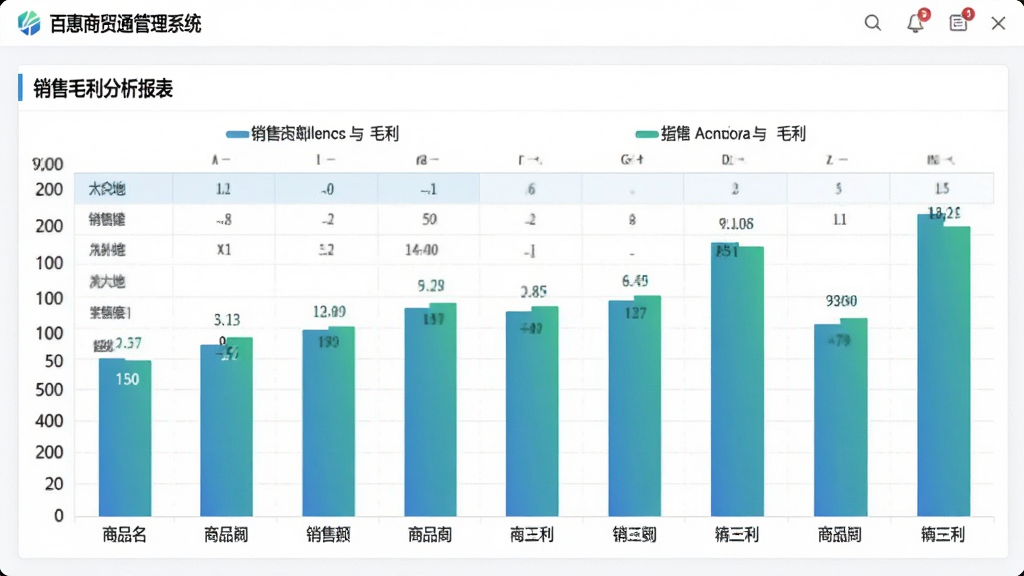This screenshot has width=1024, height=576.
Task: Click the bar labeled 3.13
Action: pos(227,427)
